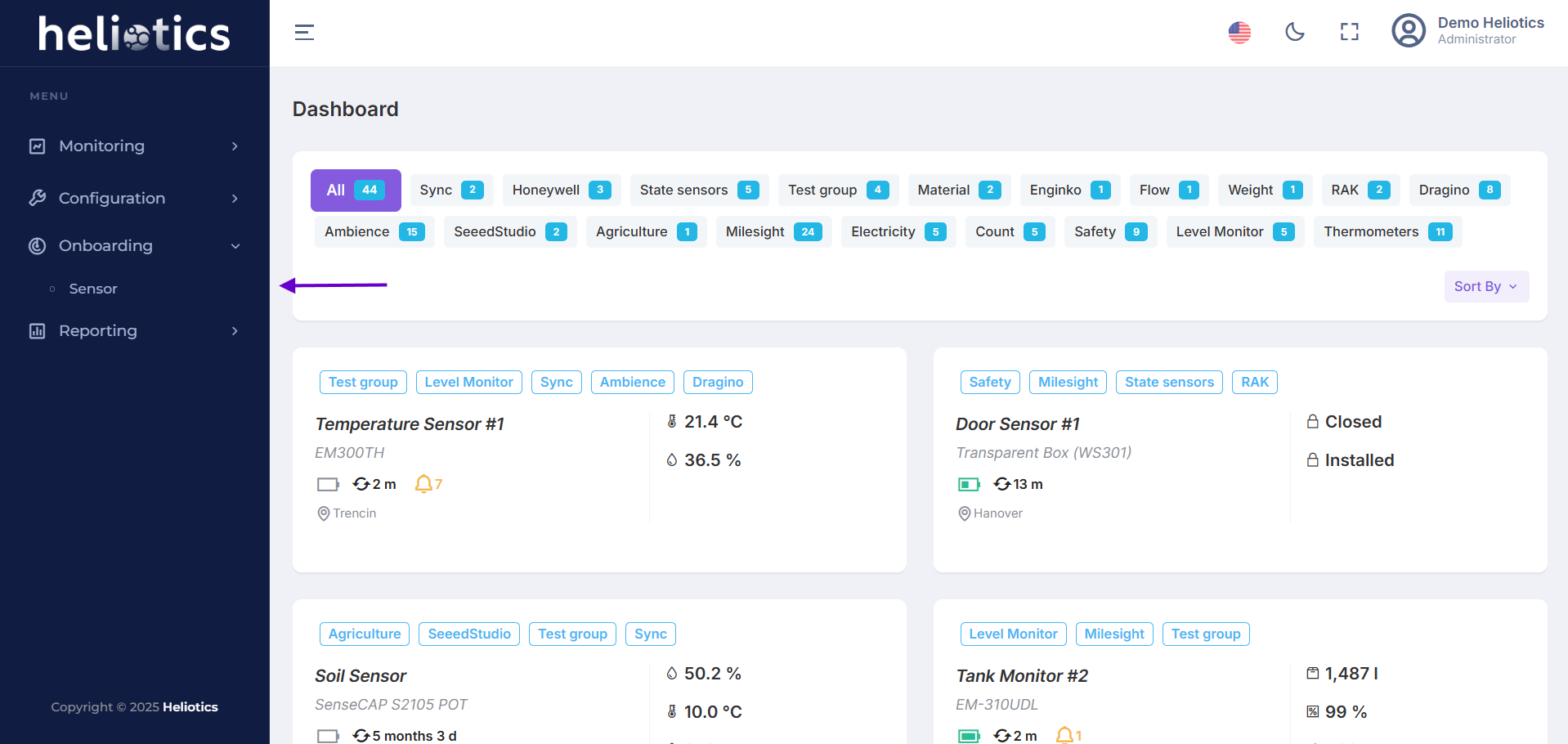Click volume icon beside 1,487 l
This screenshot has width=1568, height=744.
click(1313, 674)
